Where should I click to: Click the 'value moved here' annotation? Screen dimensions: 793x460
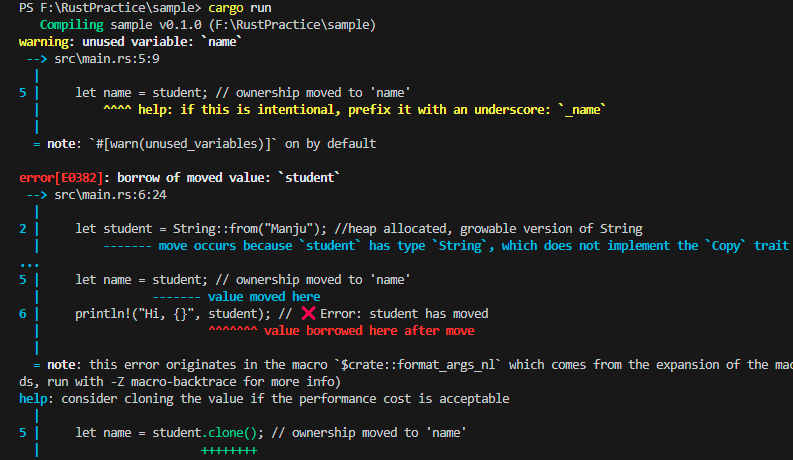point(264,297)
